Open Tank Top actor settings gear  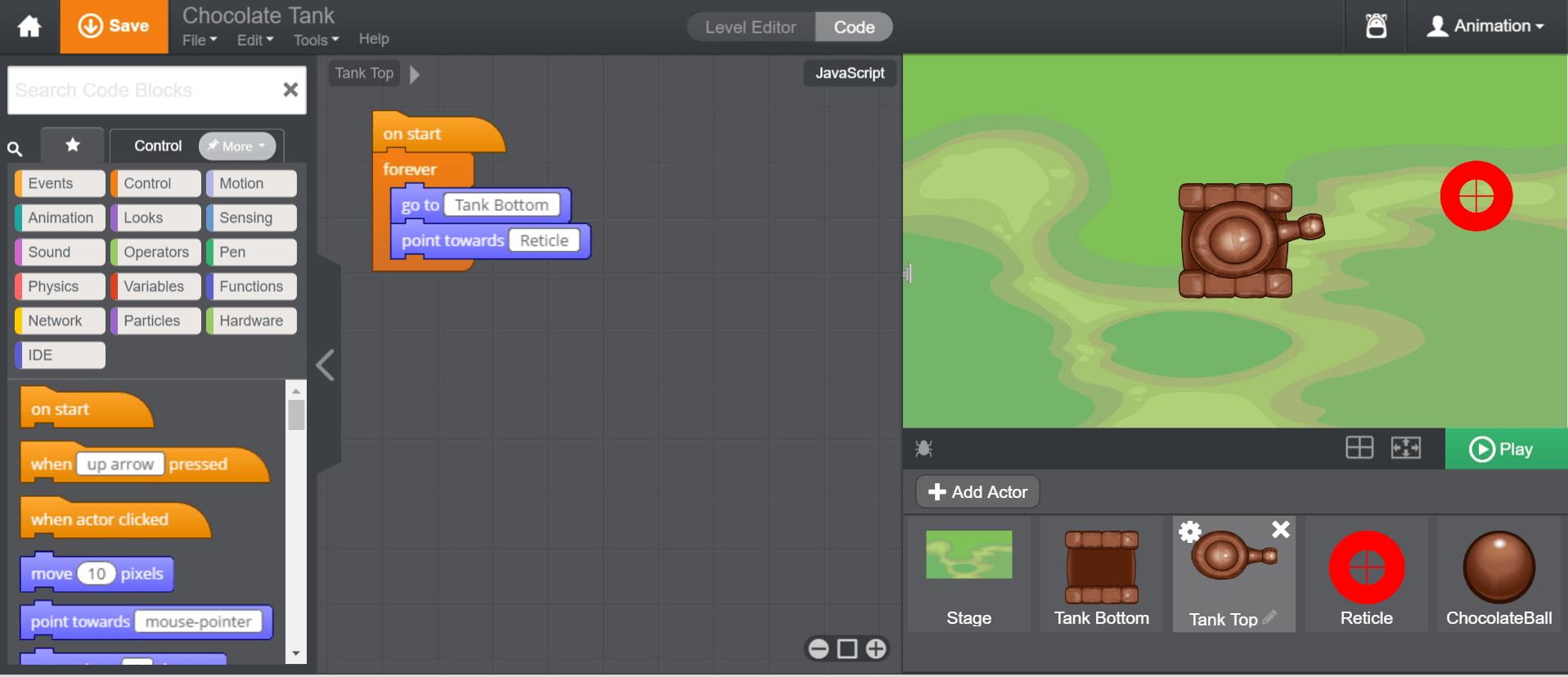1189,532
